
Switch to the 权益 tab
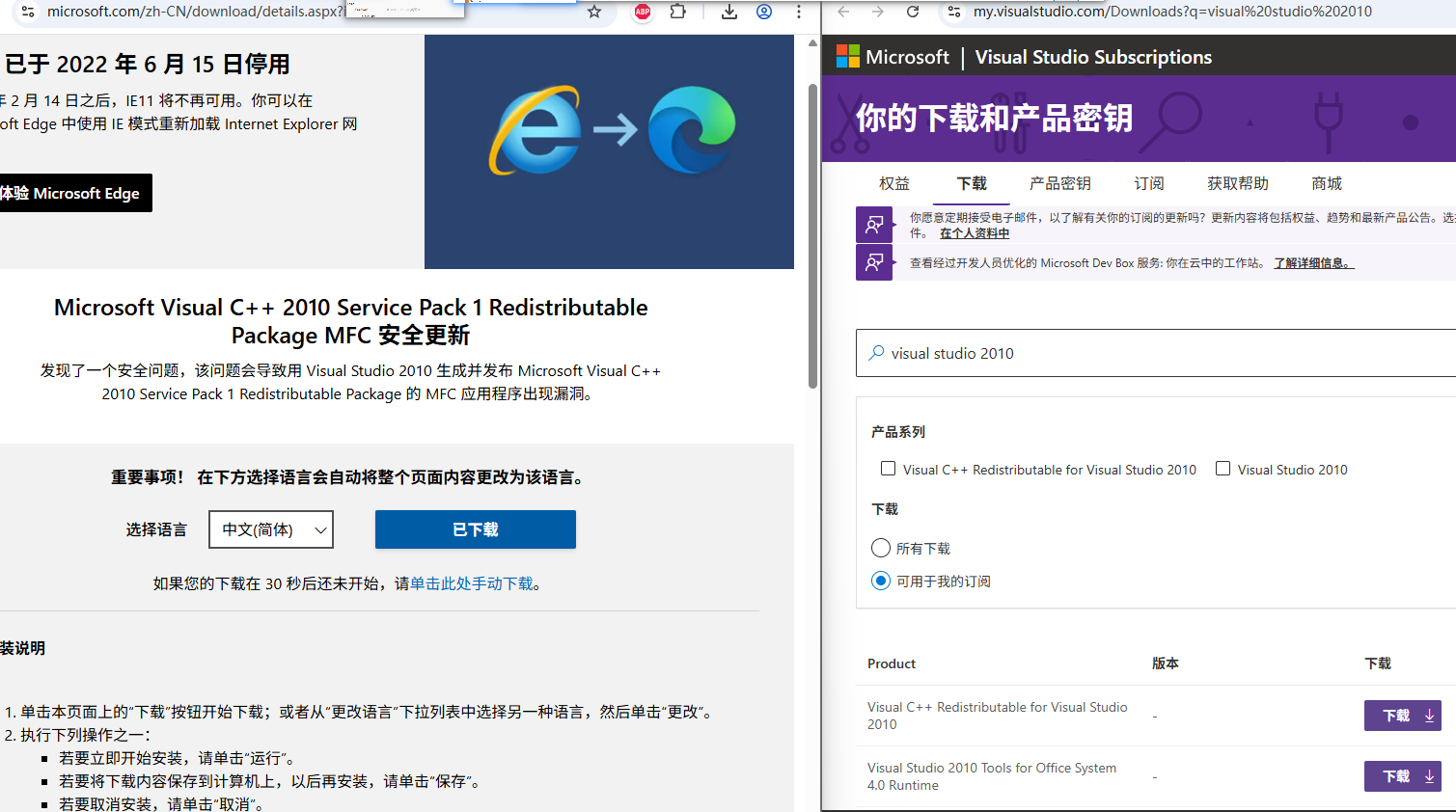pyautogui.click(x=894, y=183)
